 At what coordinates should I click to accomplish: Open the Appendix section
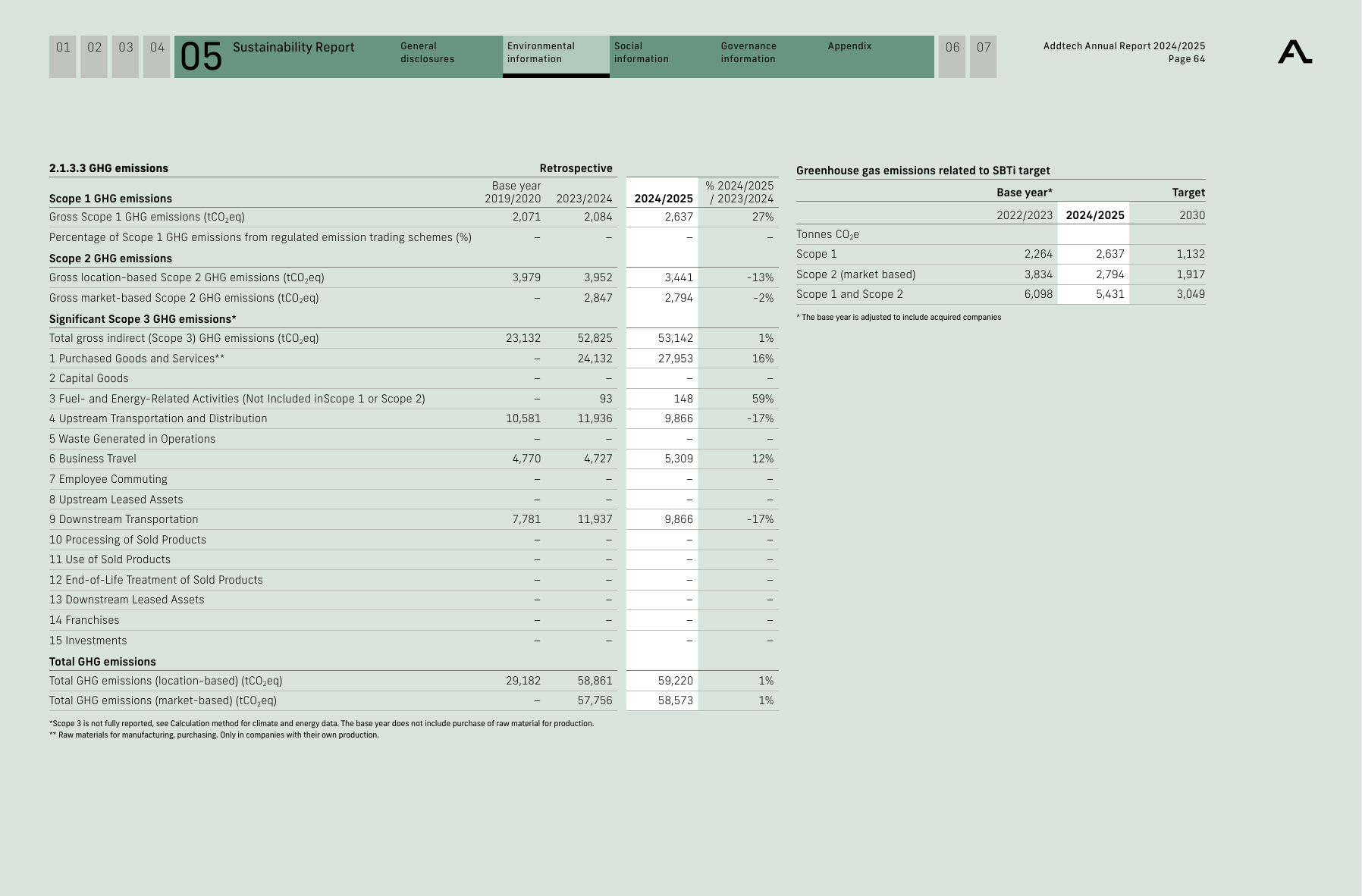pos(849,46)
